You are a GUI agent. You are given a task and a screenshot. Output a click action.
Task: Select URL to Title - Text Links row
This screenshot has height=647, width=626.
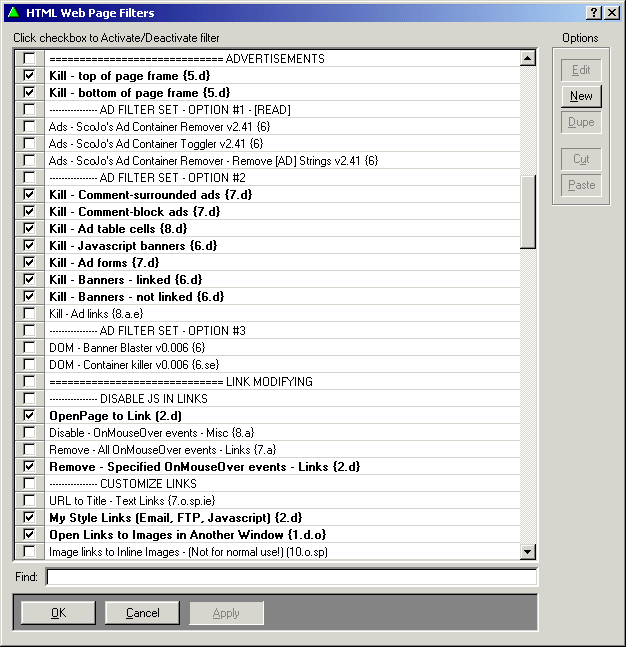[132, 501]
